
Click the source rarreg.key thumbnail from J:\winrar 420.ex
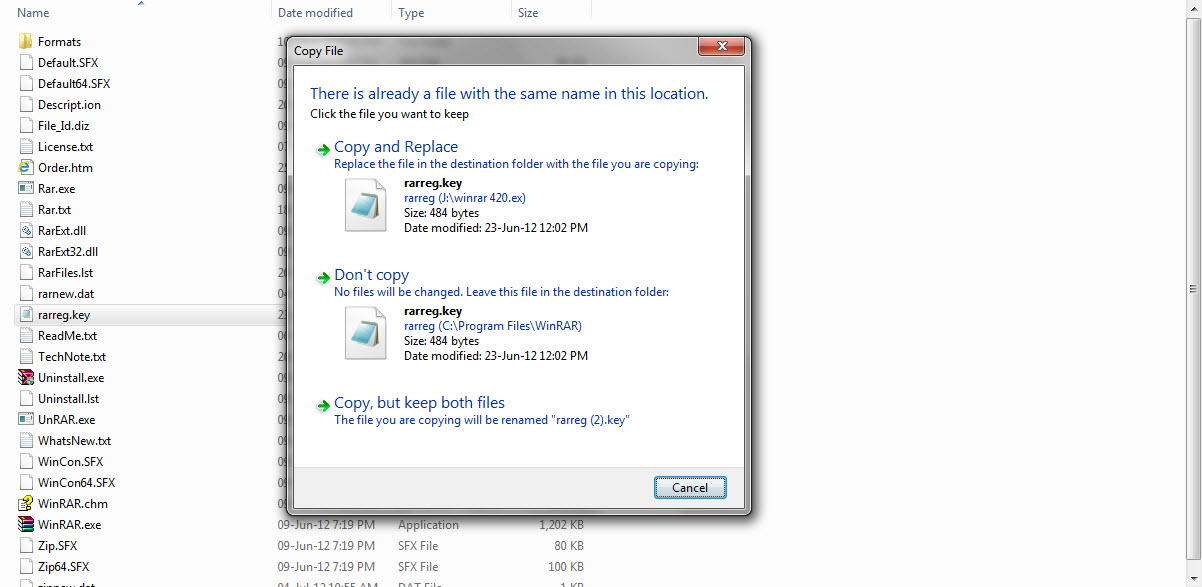tap(365, 206)
